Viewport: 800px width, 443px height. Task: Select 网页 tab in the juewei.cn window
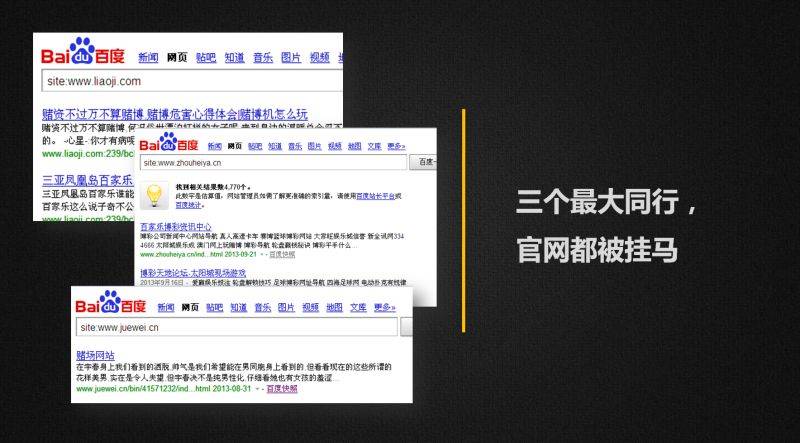click(190, 307)
